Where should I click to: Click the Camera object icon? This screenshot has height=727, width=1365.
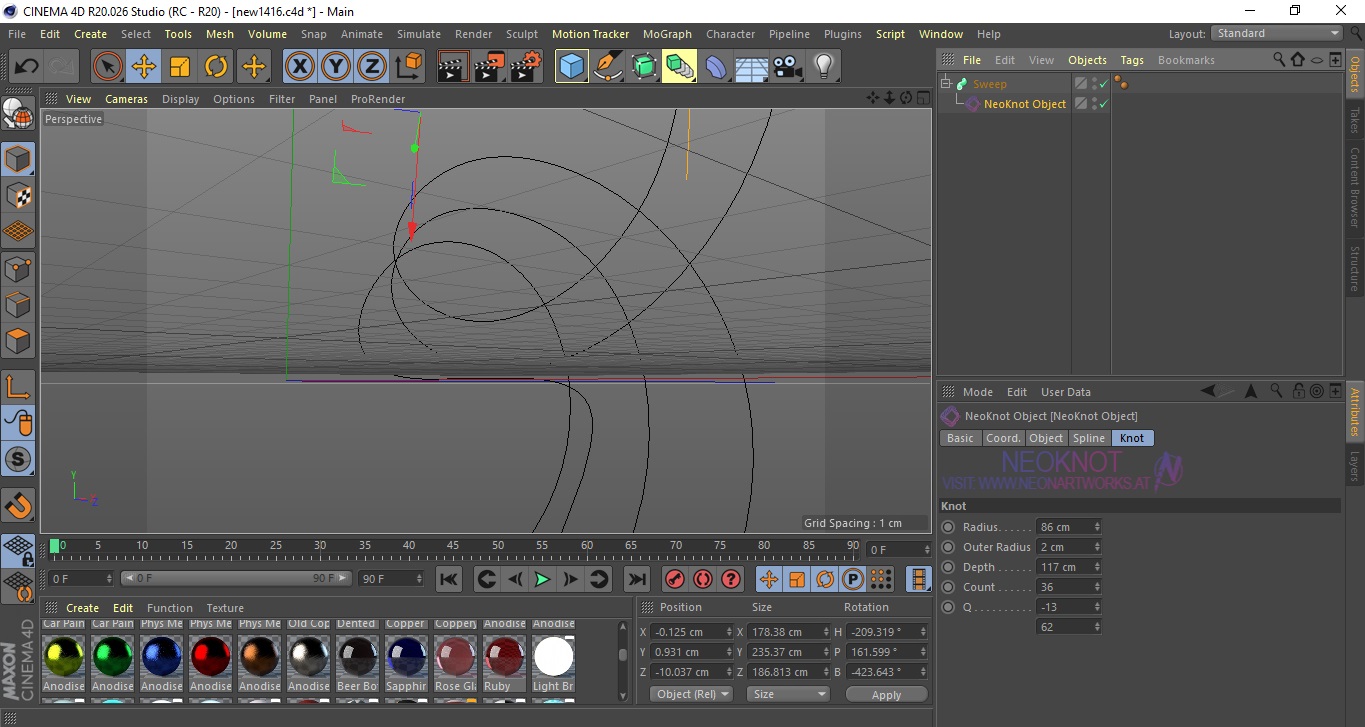(x=788, y=67)
